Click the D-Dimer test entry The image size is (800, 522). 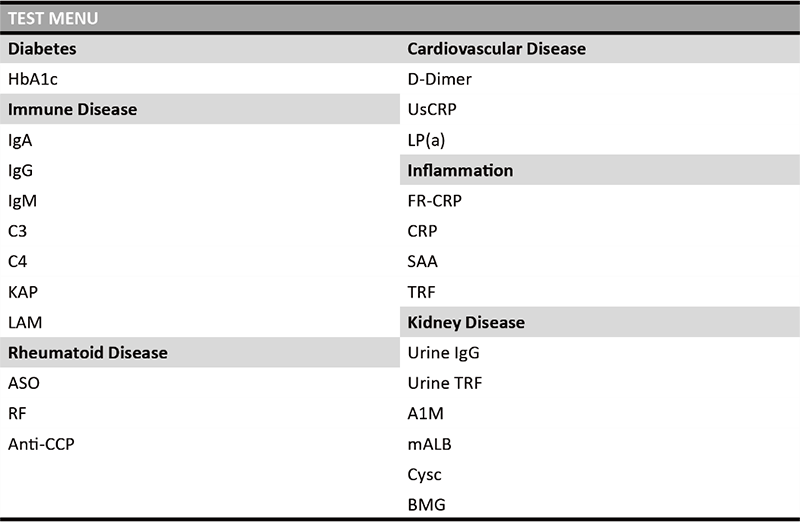coord(439,79)
